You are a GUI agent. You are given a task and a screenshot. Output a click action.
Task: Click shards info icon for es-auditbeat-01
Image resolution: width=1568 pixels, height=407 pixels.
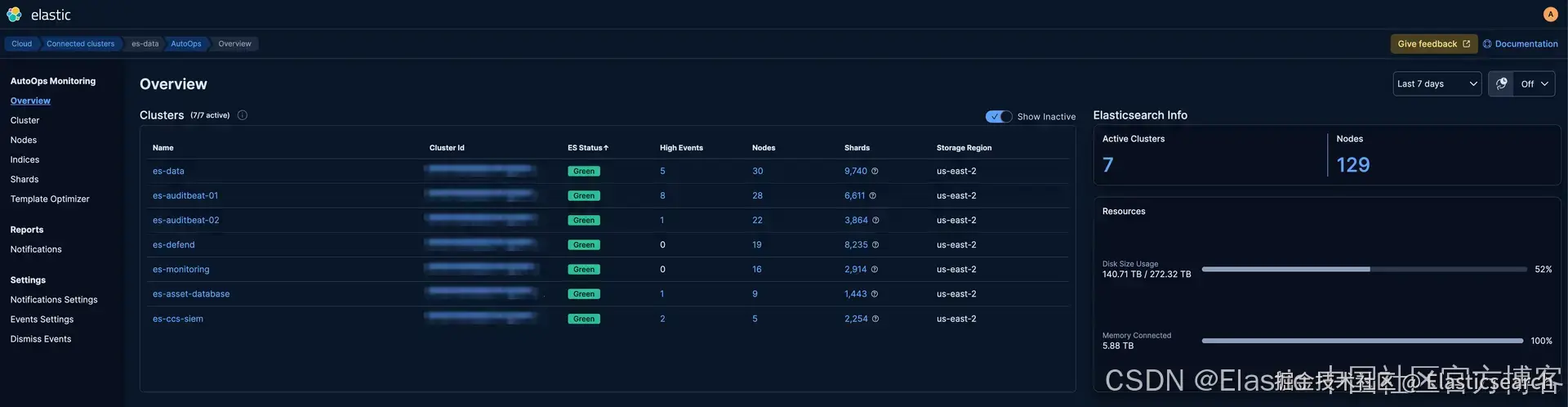pyautogui.click(x=872, y=195)
